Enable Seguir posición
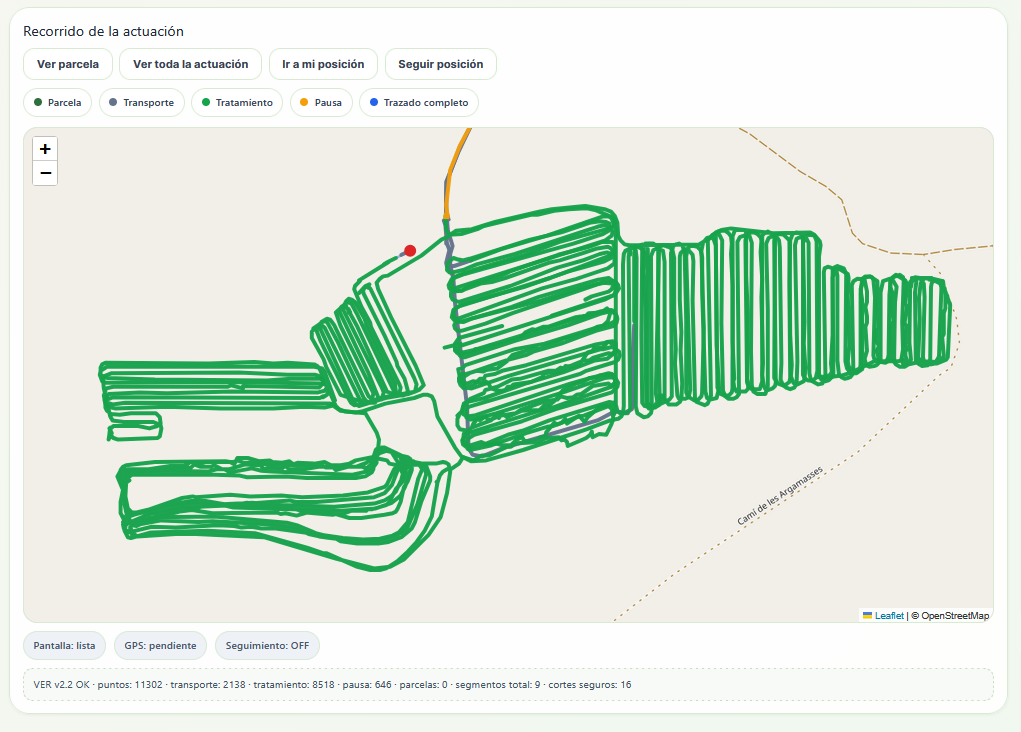 tap(441, 64)
